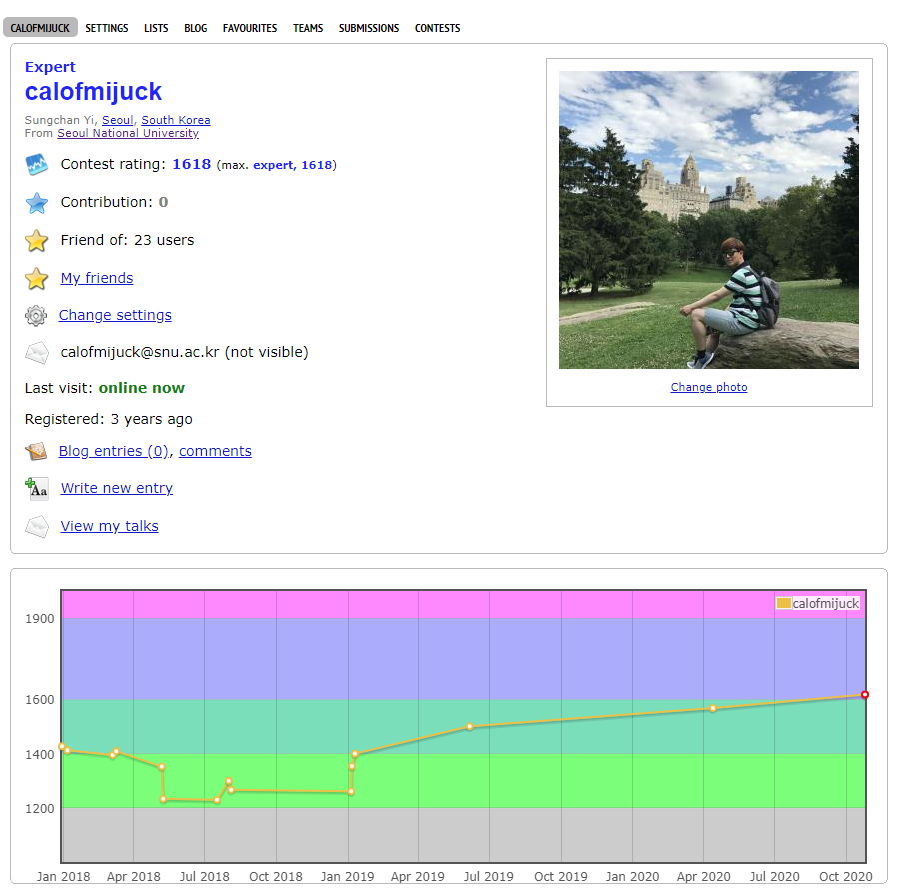Click the Aa write entry icon
Screen dimensions: 897x896
click(x=37, y=489)
